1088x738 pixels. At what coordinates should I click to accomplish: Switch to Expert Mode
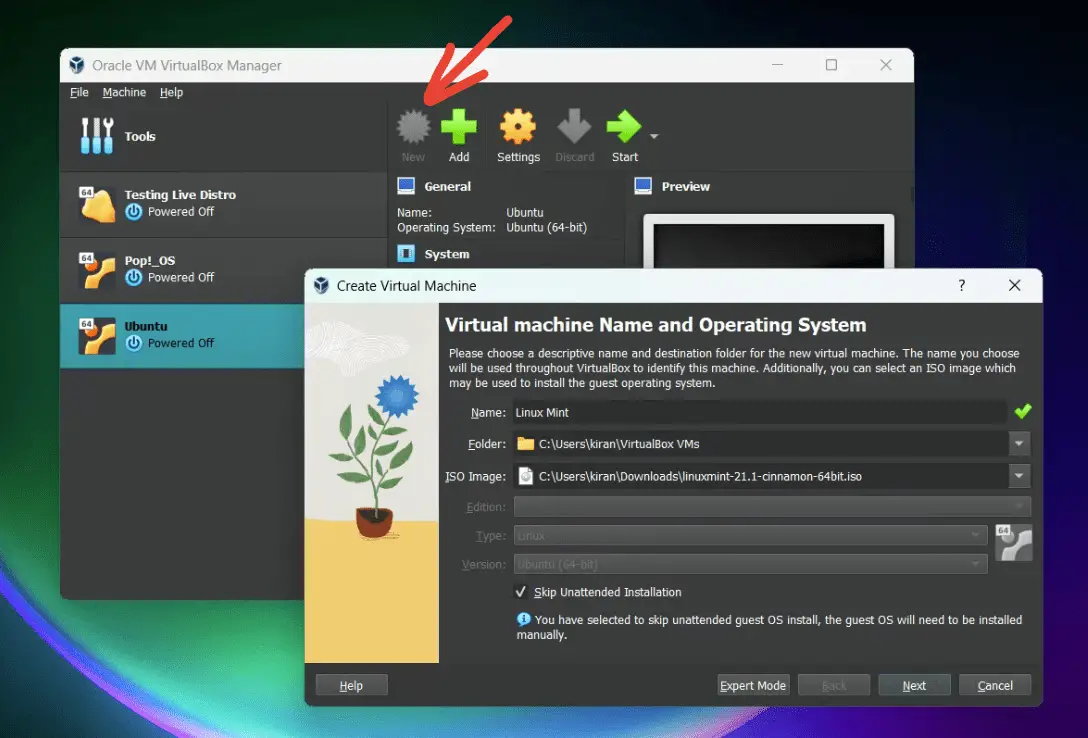click(x=753, y=685)
